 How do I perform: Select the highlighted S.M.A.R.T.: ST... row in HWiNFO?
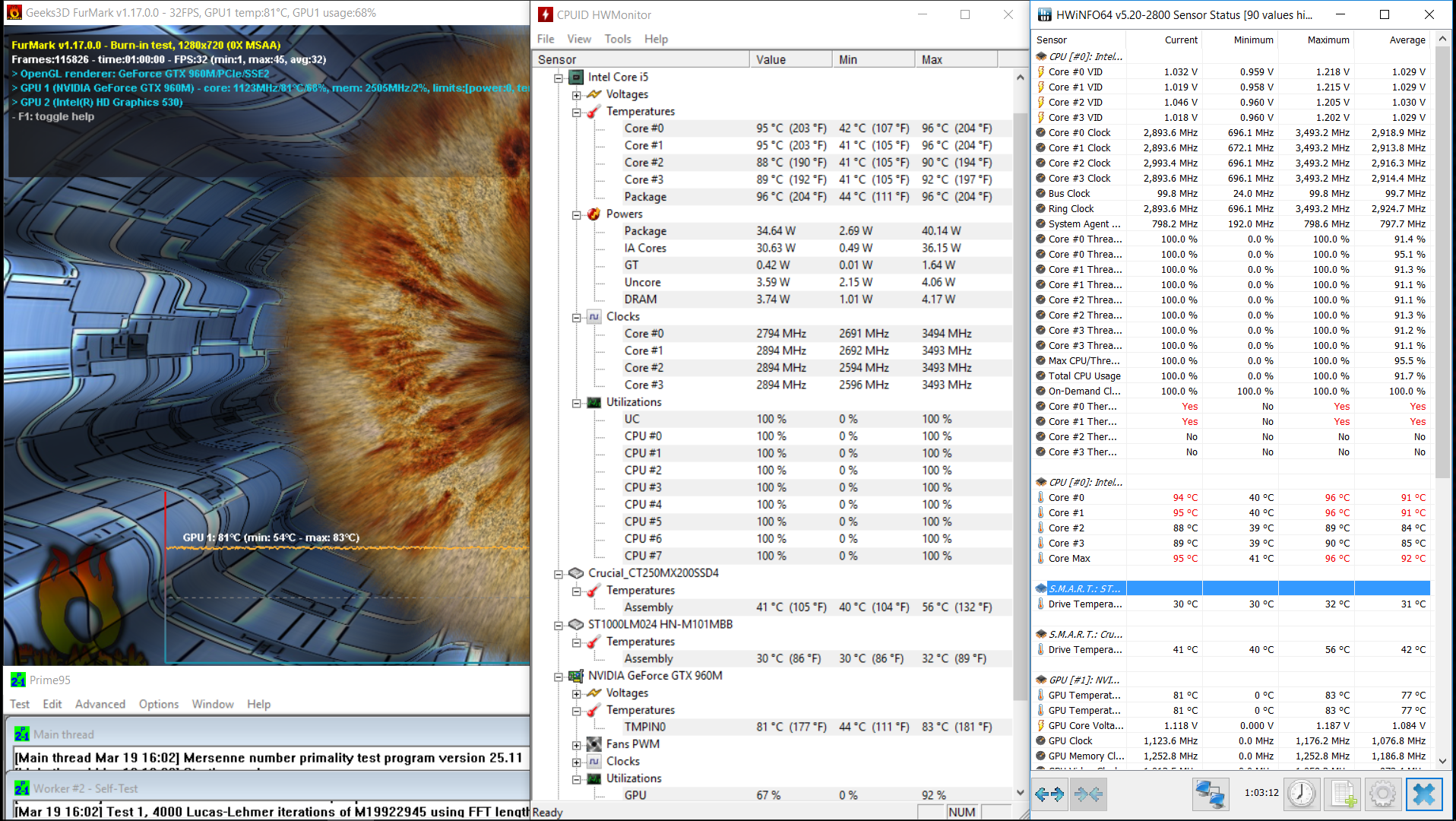click(1232, 588)
